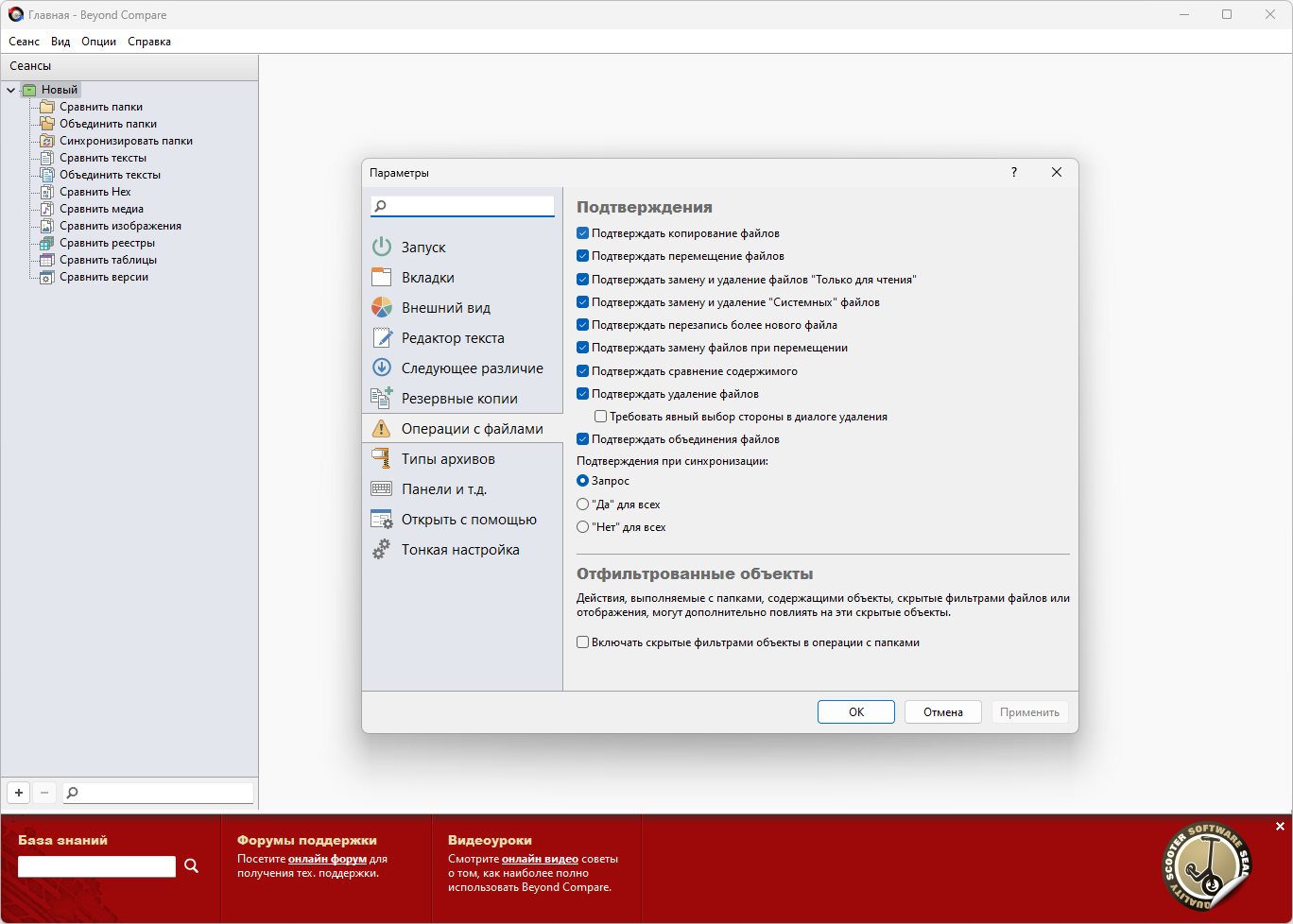1293x924 pixels.
Task: Click the add session plus button
Action: [19, 793]
